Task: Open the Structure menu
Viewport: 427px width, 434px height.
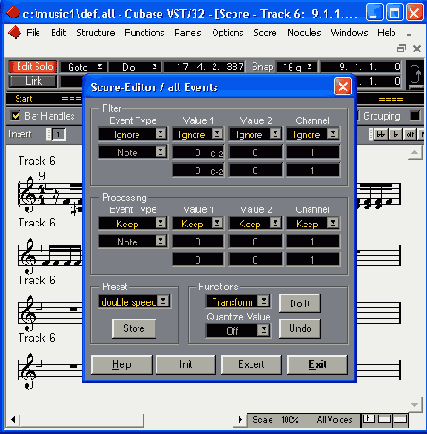Action: coord(96,33)
